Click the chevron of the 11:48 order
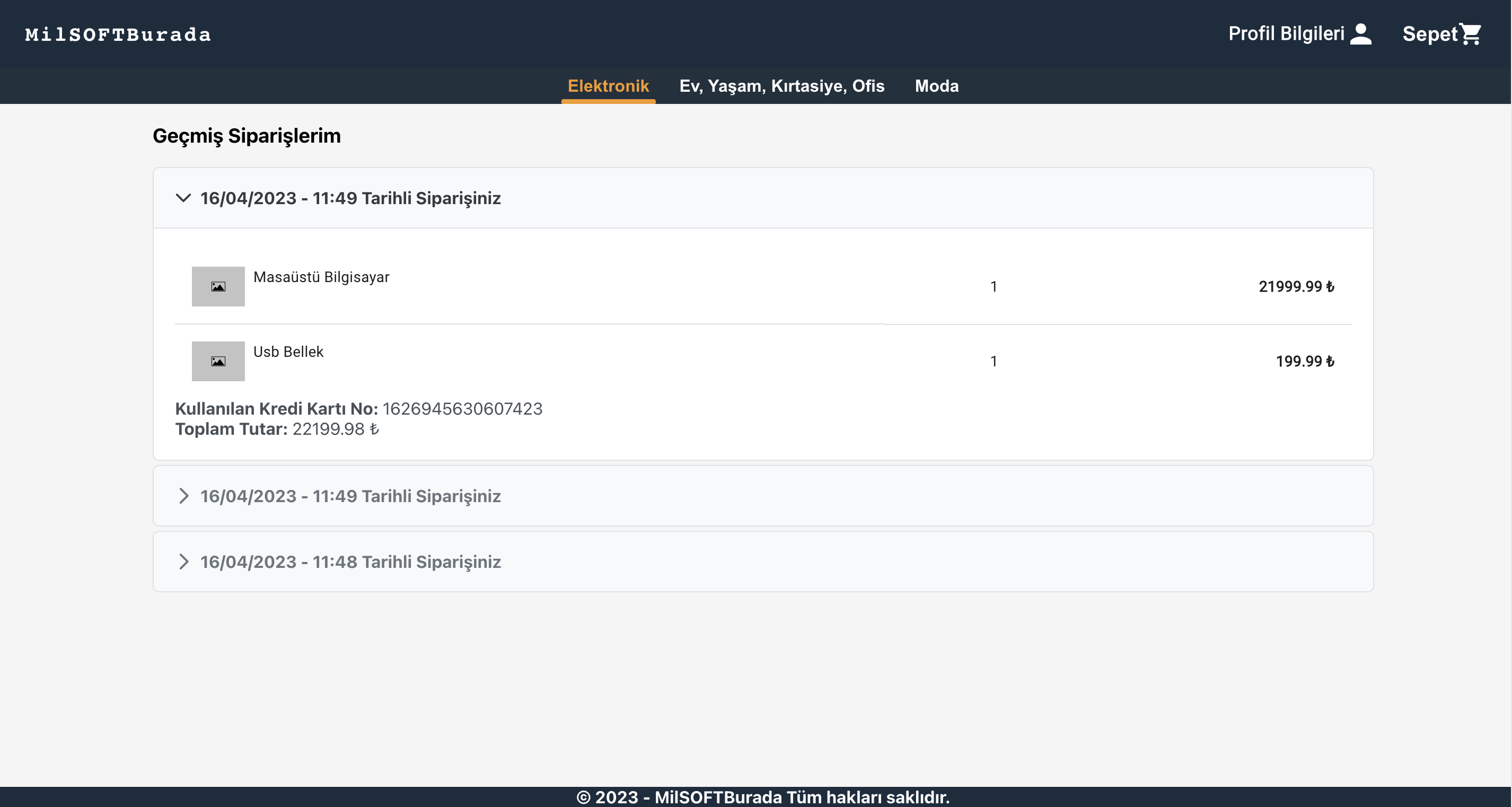This screenshot has height=807, width=1512. pos(184,562)
